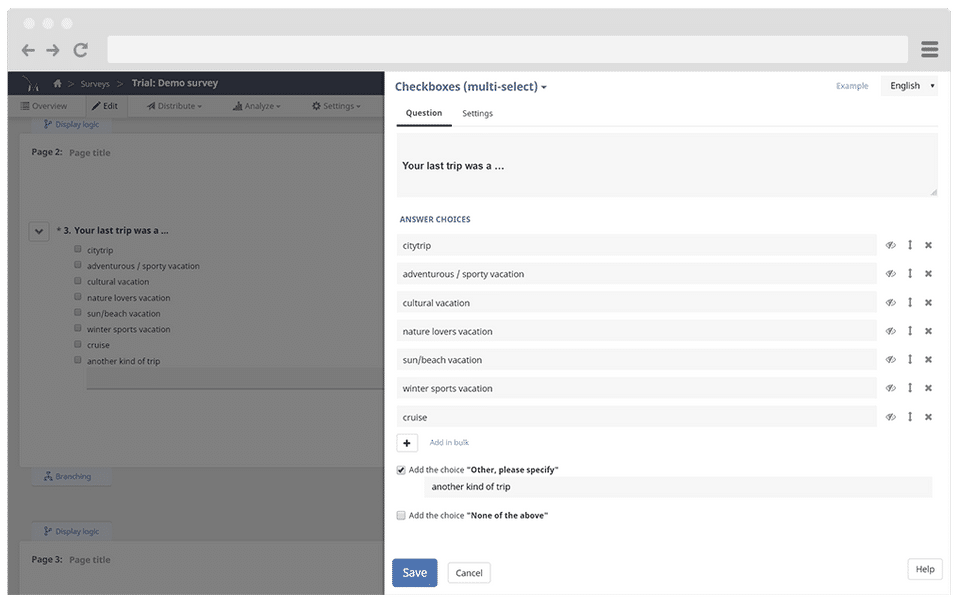Hide the cultural vacation answer choice
Image resolution: width=960 pixels, height=607 pixels.
click(891, 303)
